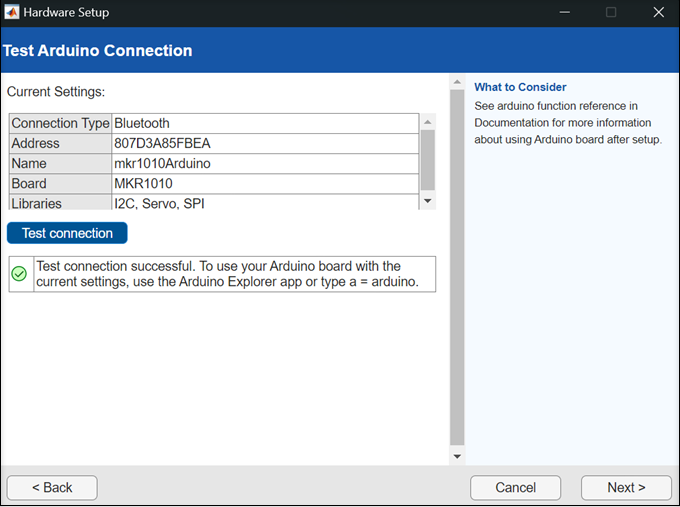Click the green success checkmark icon

point(19,273)
